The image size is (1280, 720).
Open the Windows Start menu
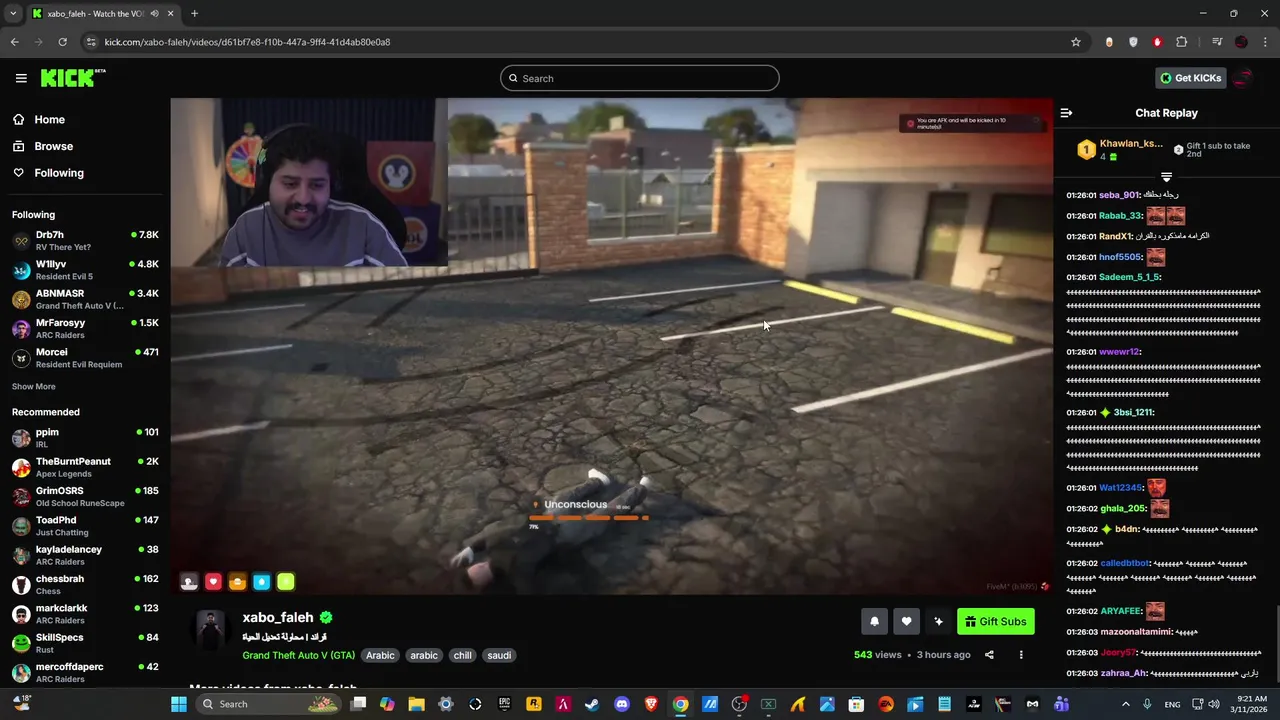point(179,704)
